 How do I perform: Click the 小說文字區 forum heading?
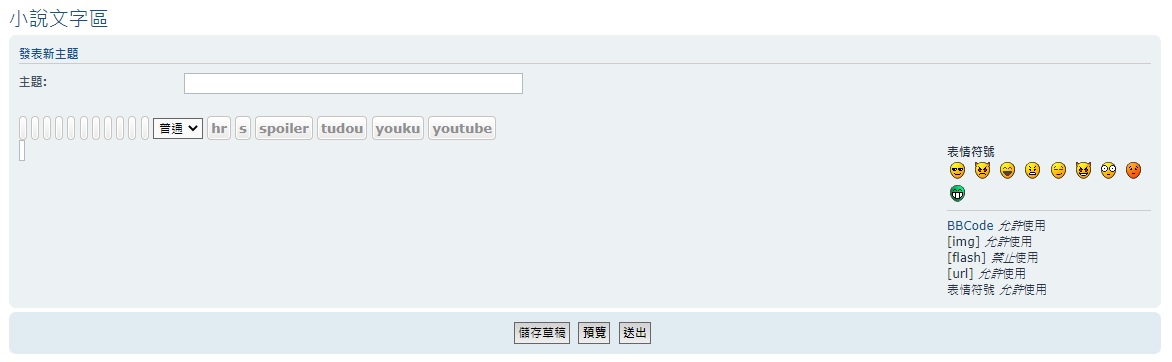point(58,19)
